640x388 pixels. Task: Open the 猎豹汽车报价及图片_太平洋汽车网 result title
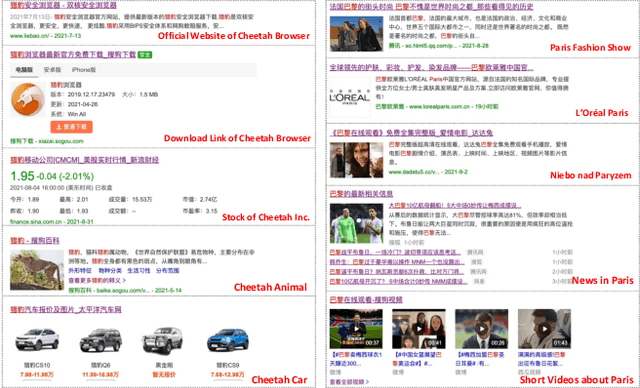click(66, 310)
